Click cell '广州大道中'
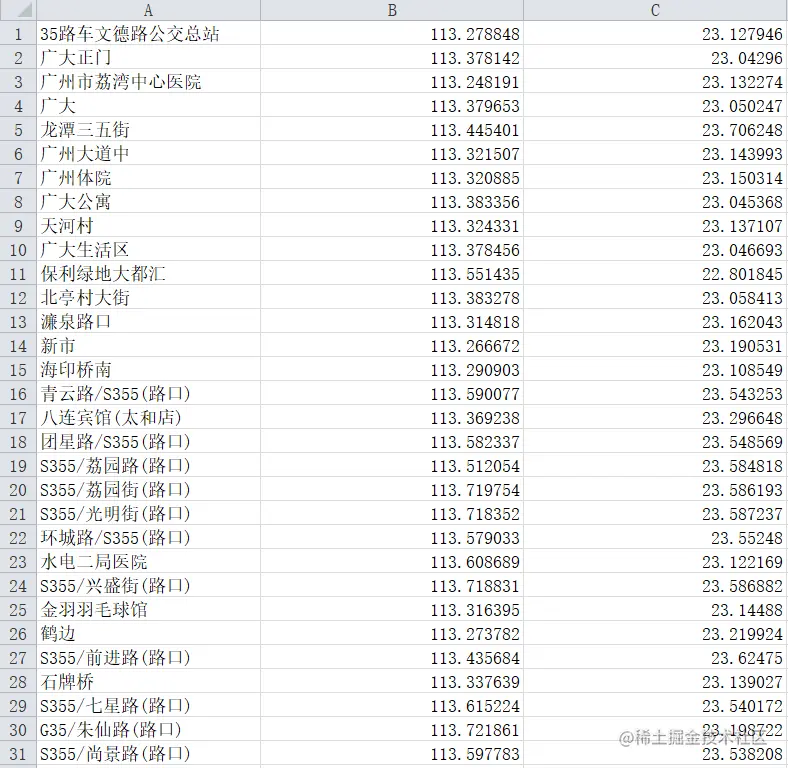The height and width of the screenshot is (768, 788). (148, 153)
